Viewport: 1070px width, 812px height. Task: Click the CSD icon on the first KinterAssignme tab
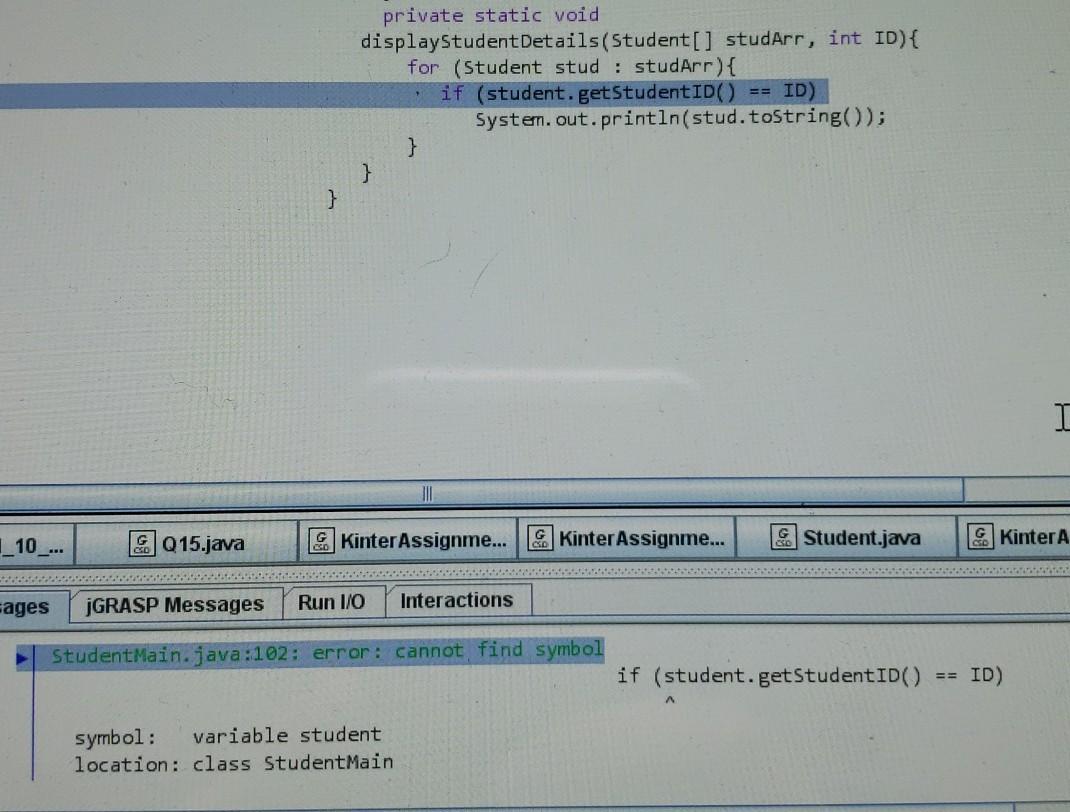coord(320,537)
